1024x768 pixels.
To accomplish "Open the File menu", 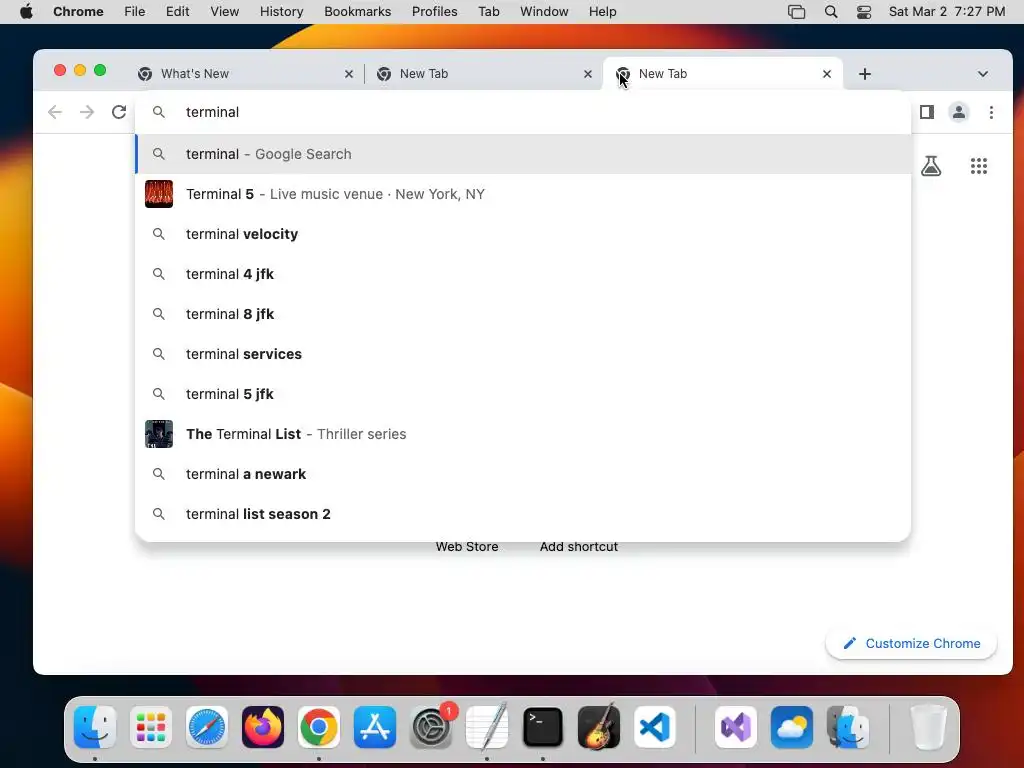I will pos(135,12).
